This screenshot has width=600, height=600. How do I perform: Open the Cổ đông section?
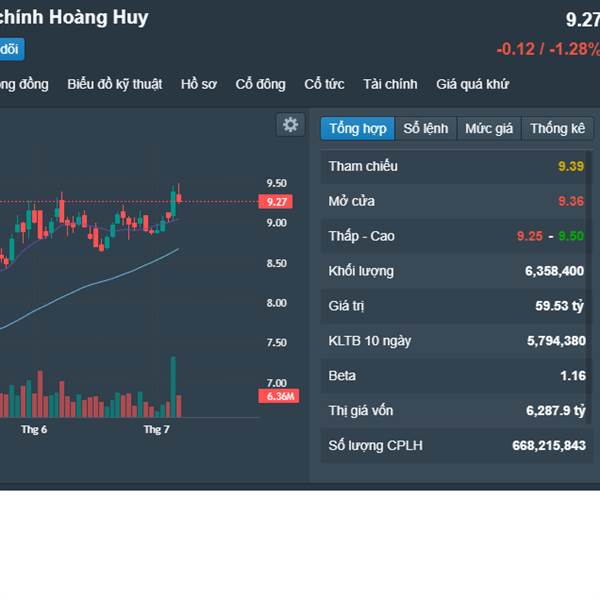pyautogui.click(x=260, y=84)
